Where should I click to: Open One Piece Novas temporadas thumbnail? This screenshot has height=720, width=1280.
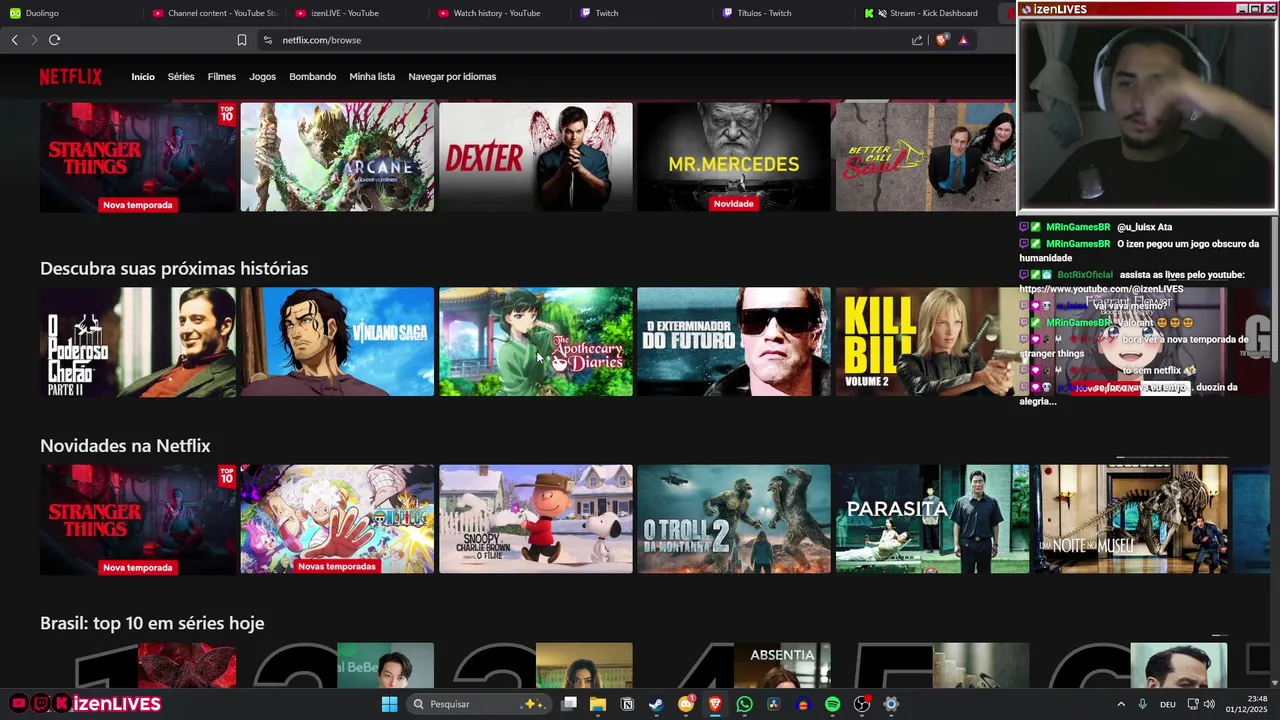(x=337, y=519)
